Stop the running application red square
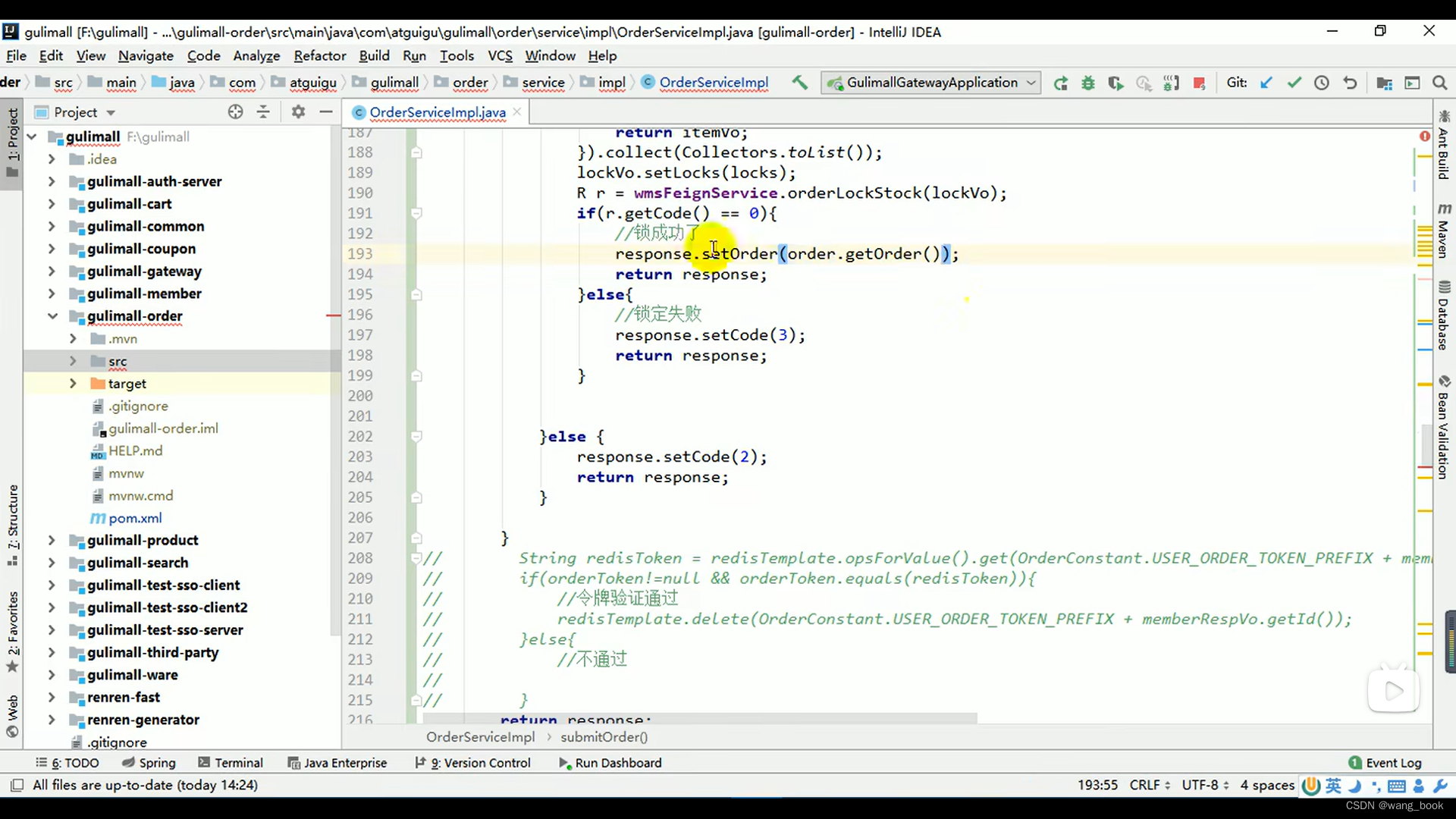The image size is (1456, 819). coord(1199,83)
